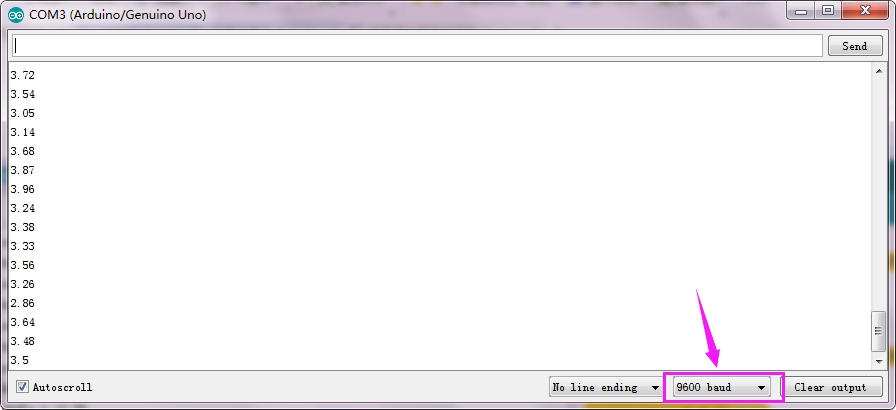The height and width of the screenshot is (410, 896).
Task: Click the vertical scrollbar thumb
Action: click(878, 332)
